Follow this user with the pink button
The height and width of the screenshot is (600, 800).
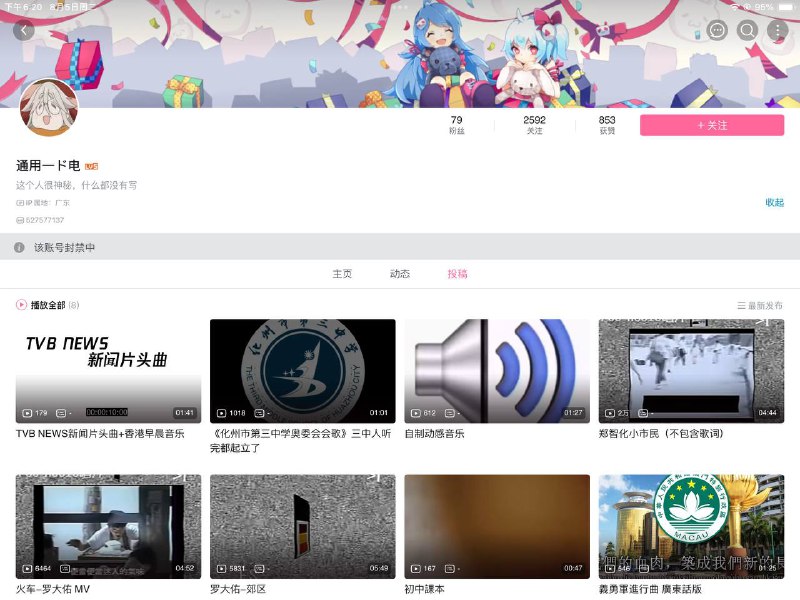[712, 125]
